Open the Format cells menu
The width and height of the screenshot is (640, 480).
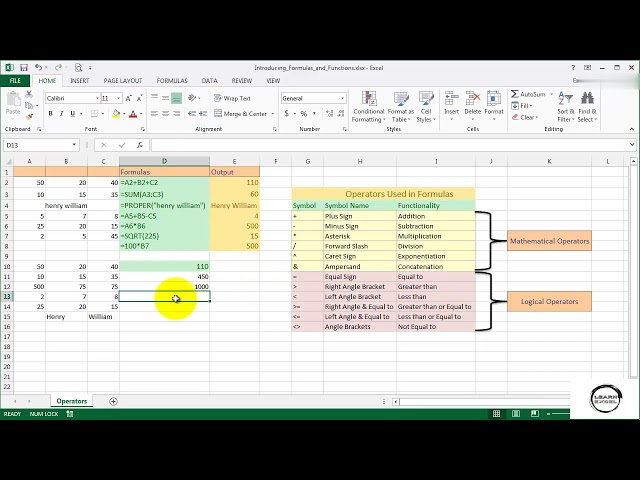494,107
